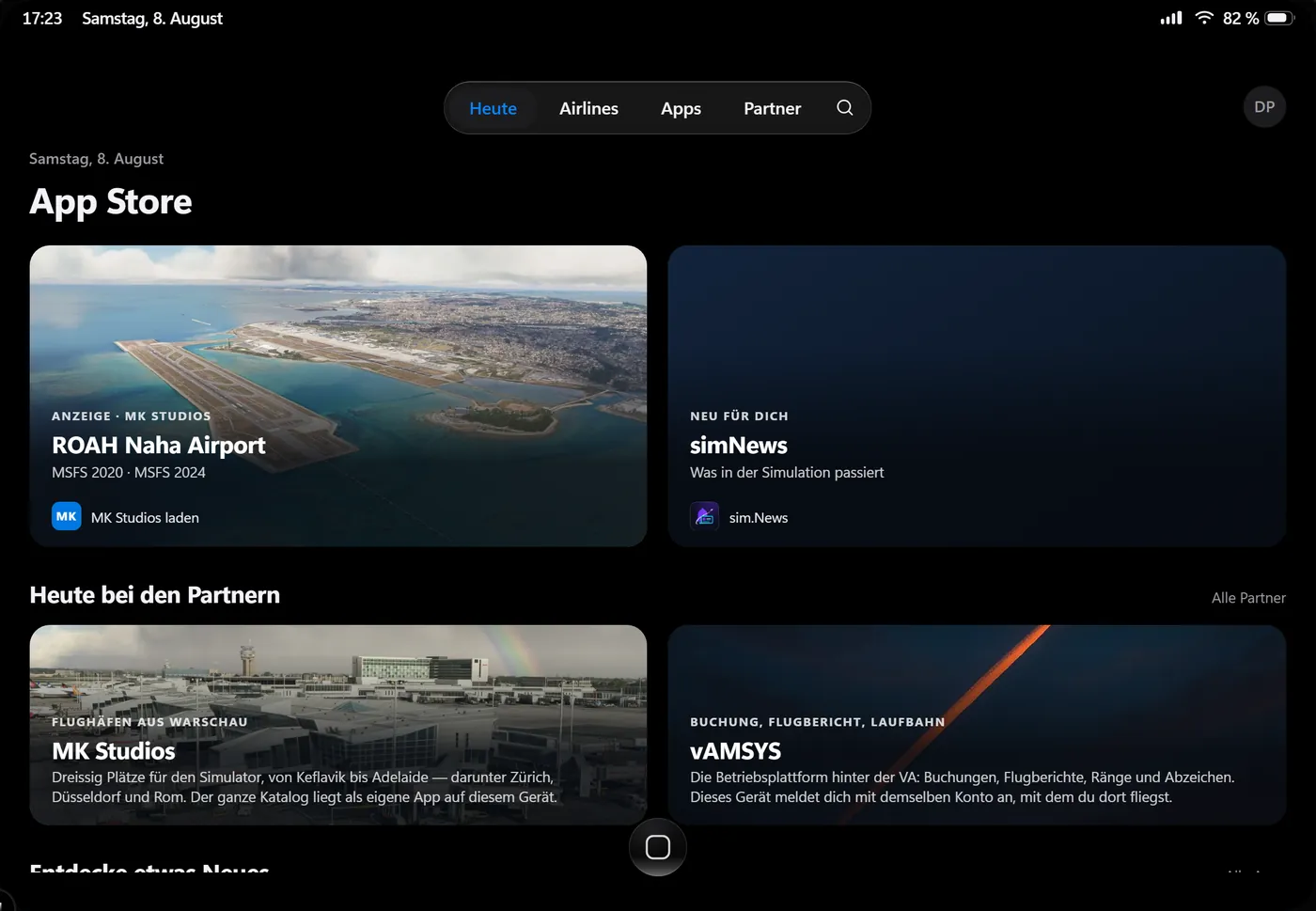Switch to the Airlines tab
Viewport: 1316px width, 911px height.
coord(588,108)
